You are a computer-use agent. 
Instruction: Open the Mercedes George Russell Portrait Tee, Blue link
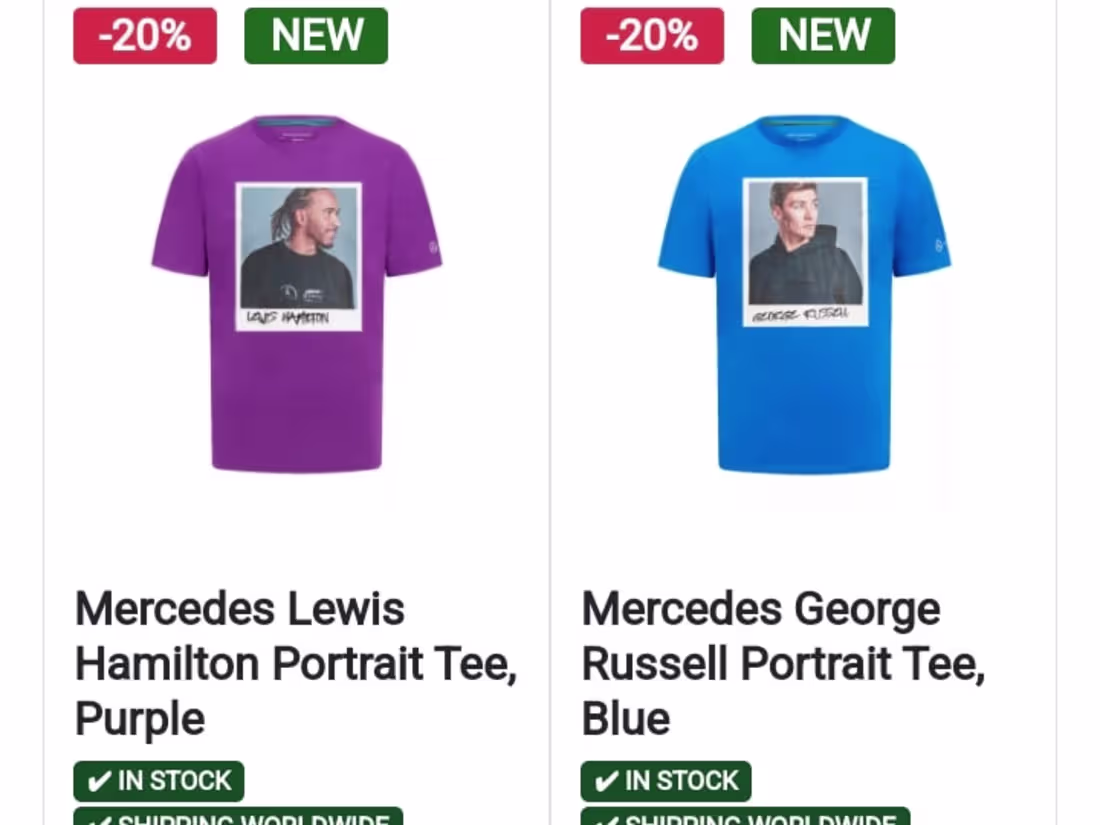pos(784,663)
